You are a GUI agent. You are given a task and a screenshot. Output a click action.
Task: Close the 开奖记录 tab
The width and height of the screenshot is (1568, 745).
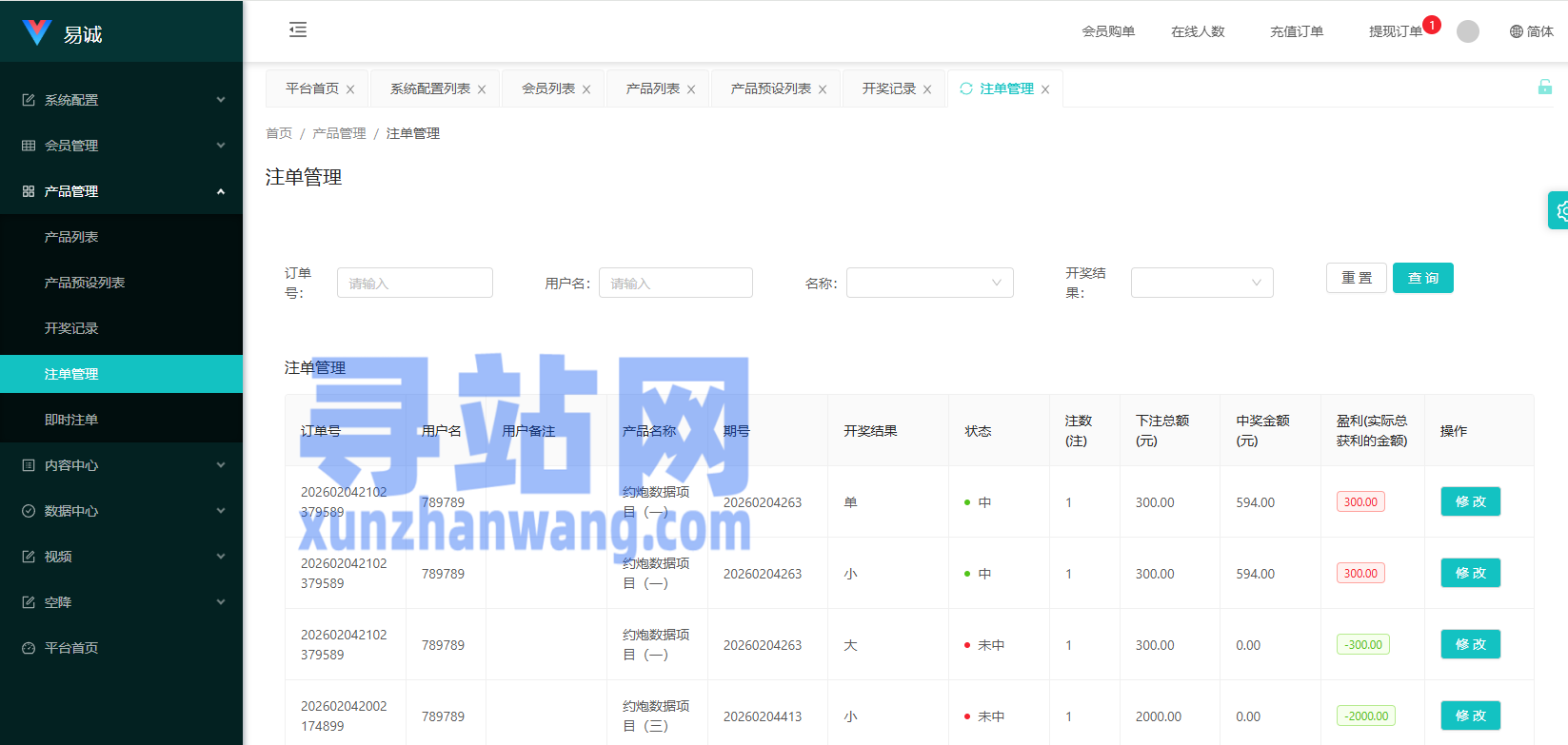point(927,89)
